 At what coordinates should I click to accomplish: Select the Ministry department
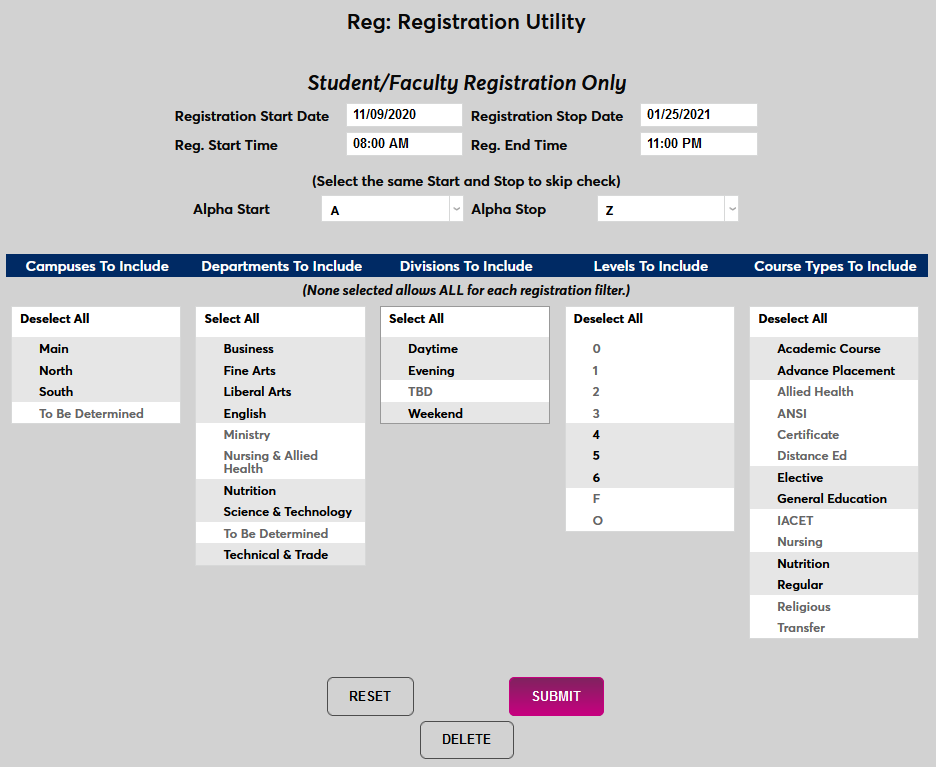tap(243, 434)
